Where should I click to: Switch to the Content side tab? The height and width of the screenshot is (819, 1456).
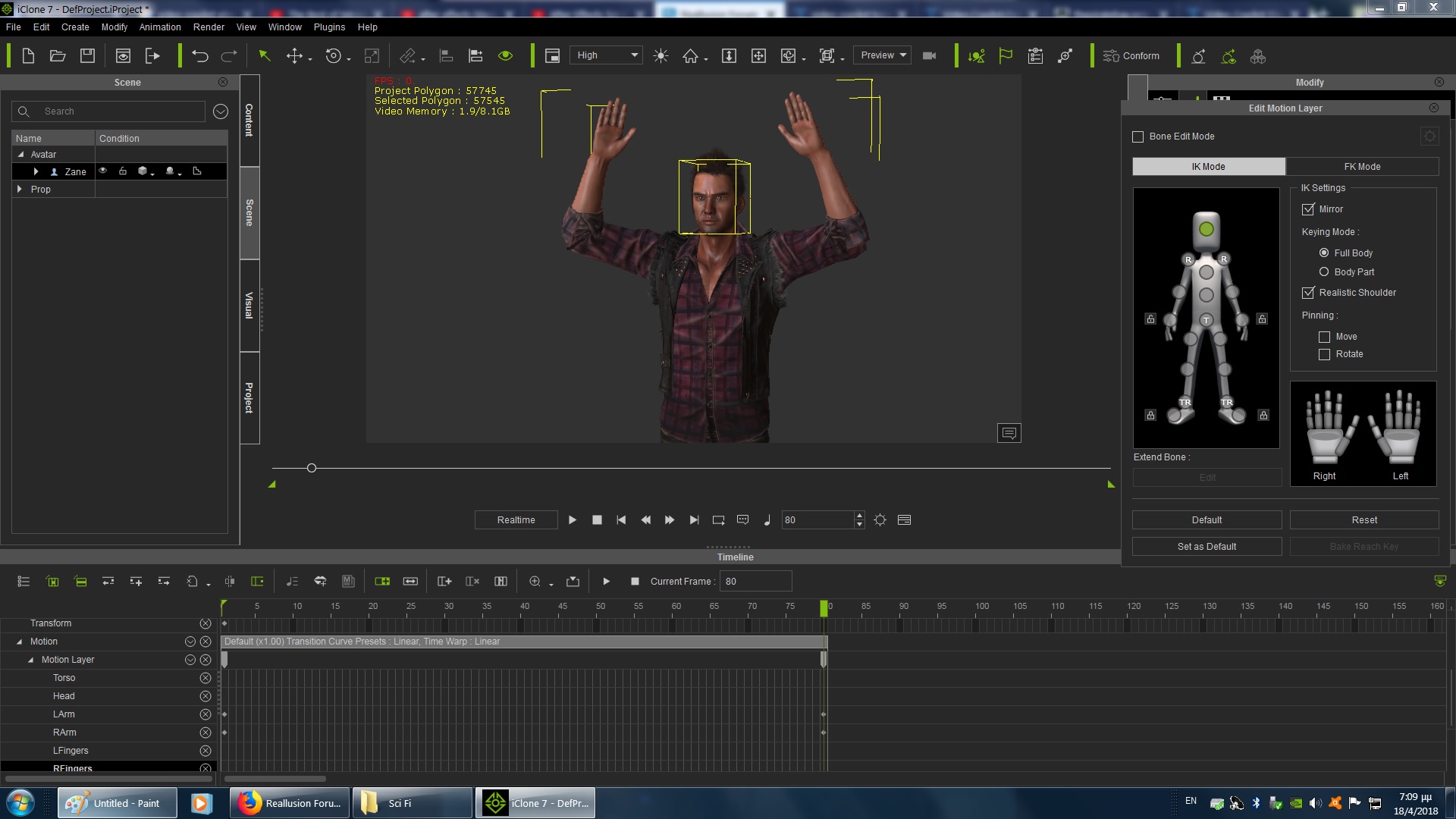249,121
